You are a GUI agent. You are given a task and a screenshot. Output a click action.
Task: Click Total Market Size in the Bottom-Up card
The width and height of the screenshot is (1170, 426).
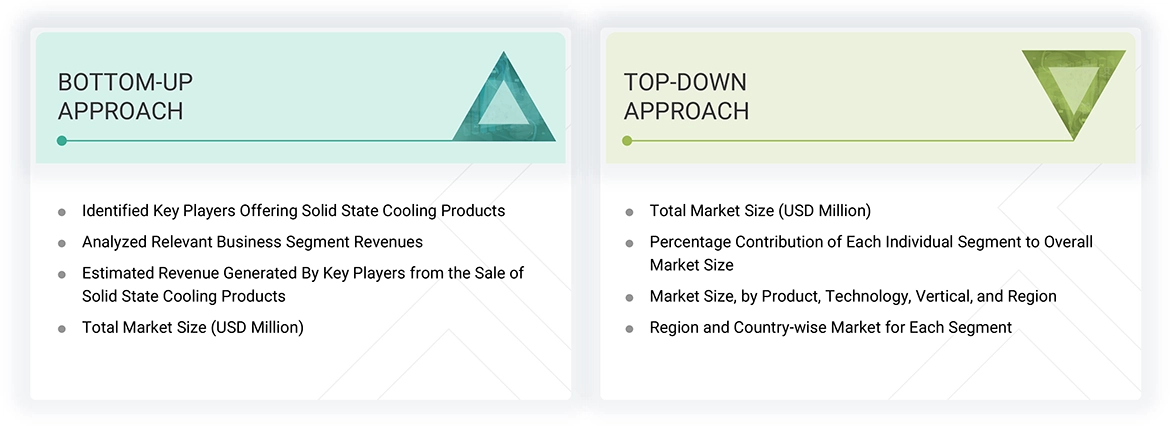point(192,327)
